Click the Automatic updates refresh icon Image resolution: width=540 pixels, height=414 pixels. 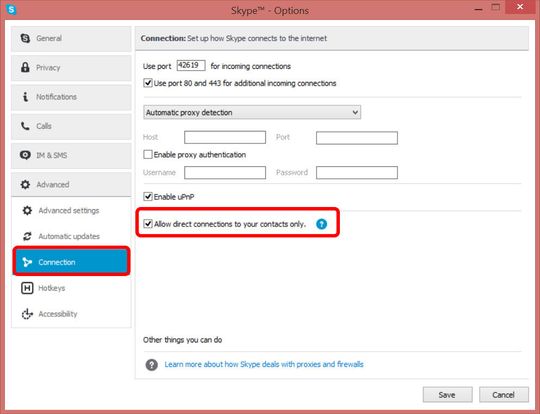tap(27, 236)
